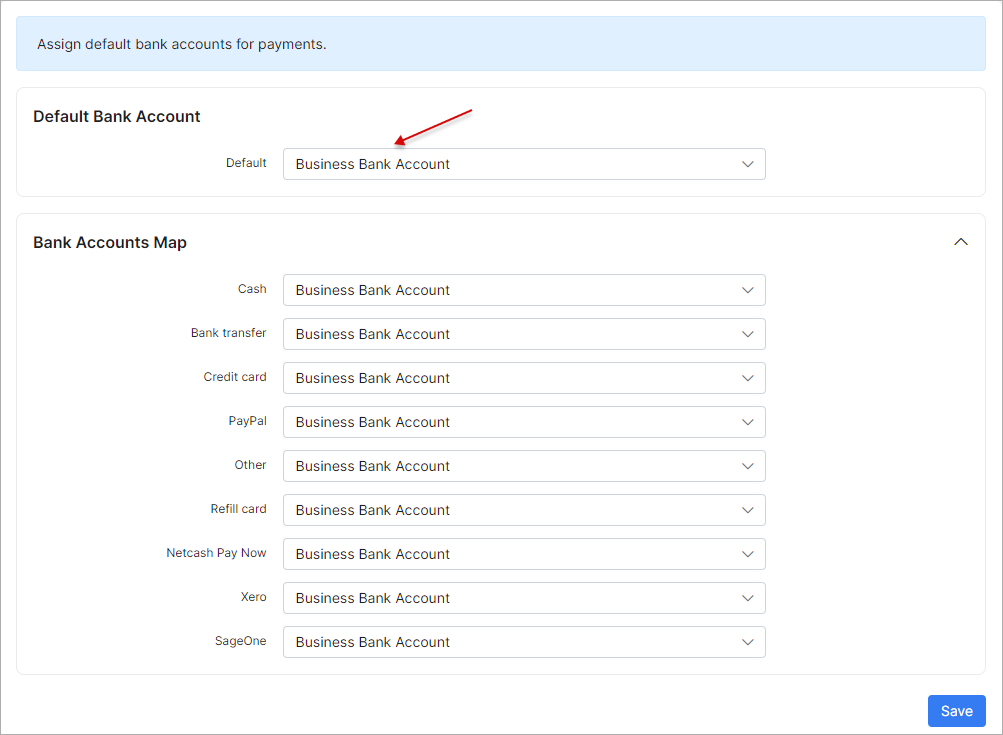Click the chevron icon beside Xero selector
1003x735 pixels.
point(748,598)
